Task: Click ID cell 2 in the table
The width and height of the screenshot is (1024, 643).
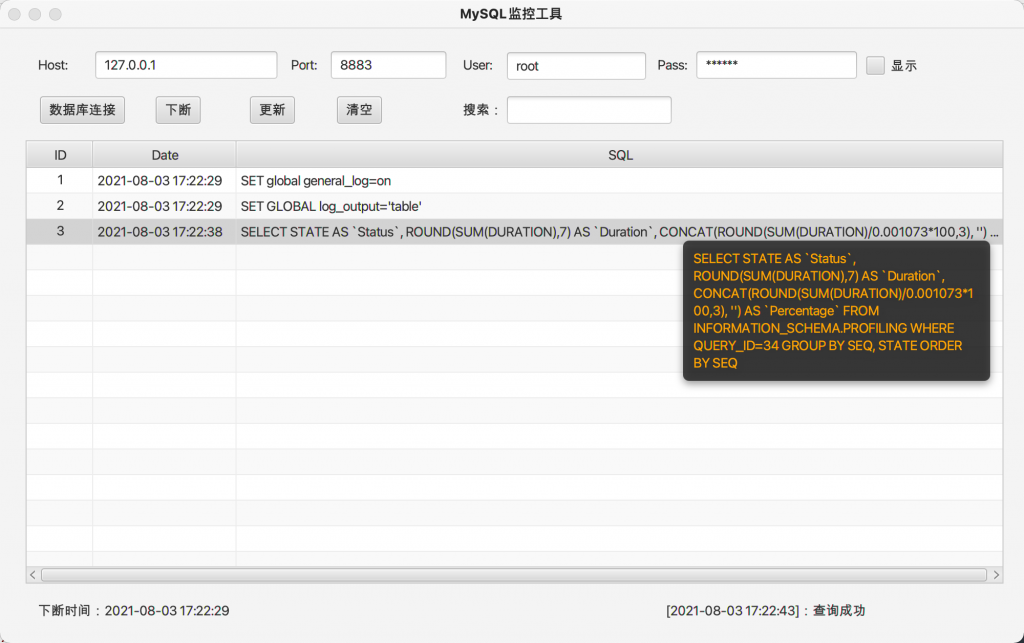Action: (60, 206)
